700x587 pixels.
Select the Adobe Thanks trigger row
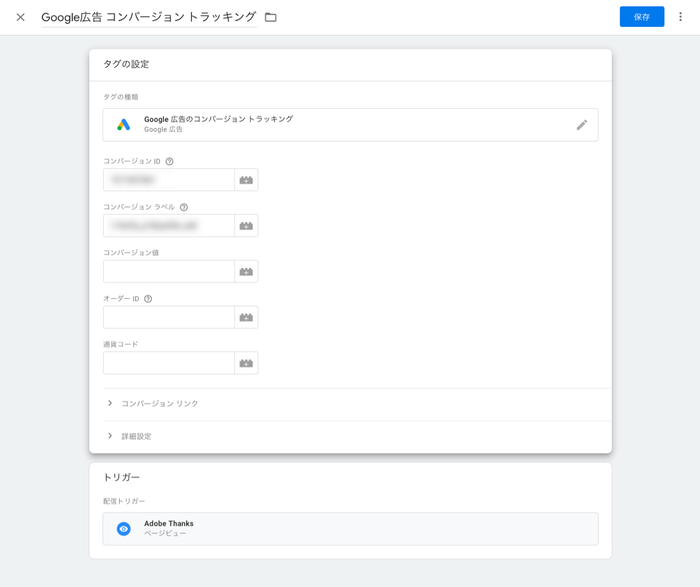(350, 529)
